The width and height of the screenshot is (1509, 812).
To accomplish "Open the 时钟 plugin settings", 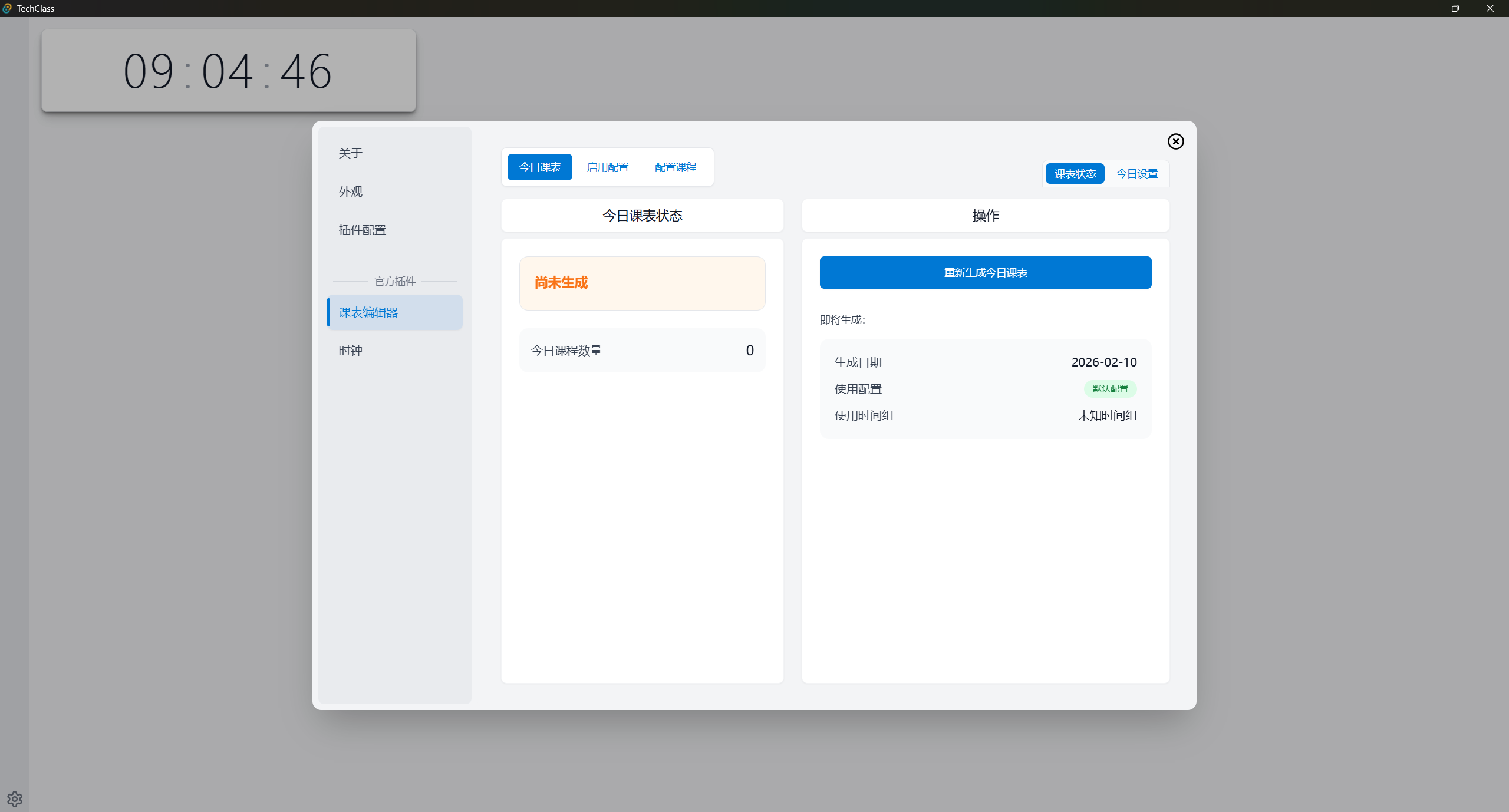I will [x=350, y=351].
